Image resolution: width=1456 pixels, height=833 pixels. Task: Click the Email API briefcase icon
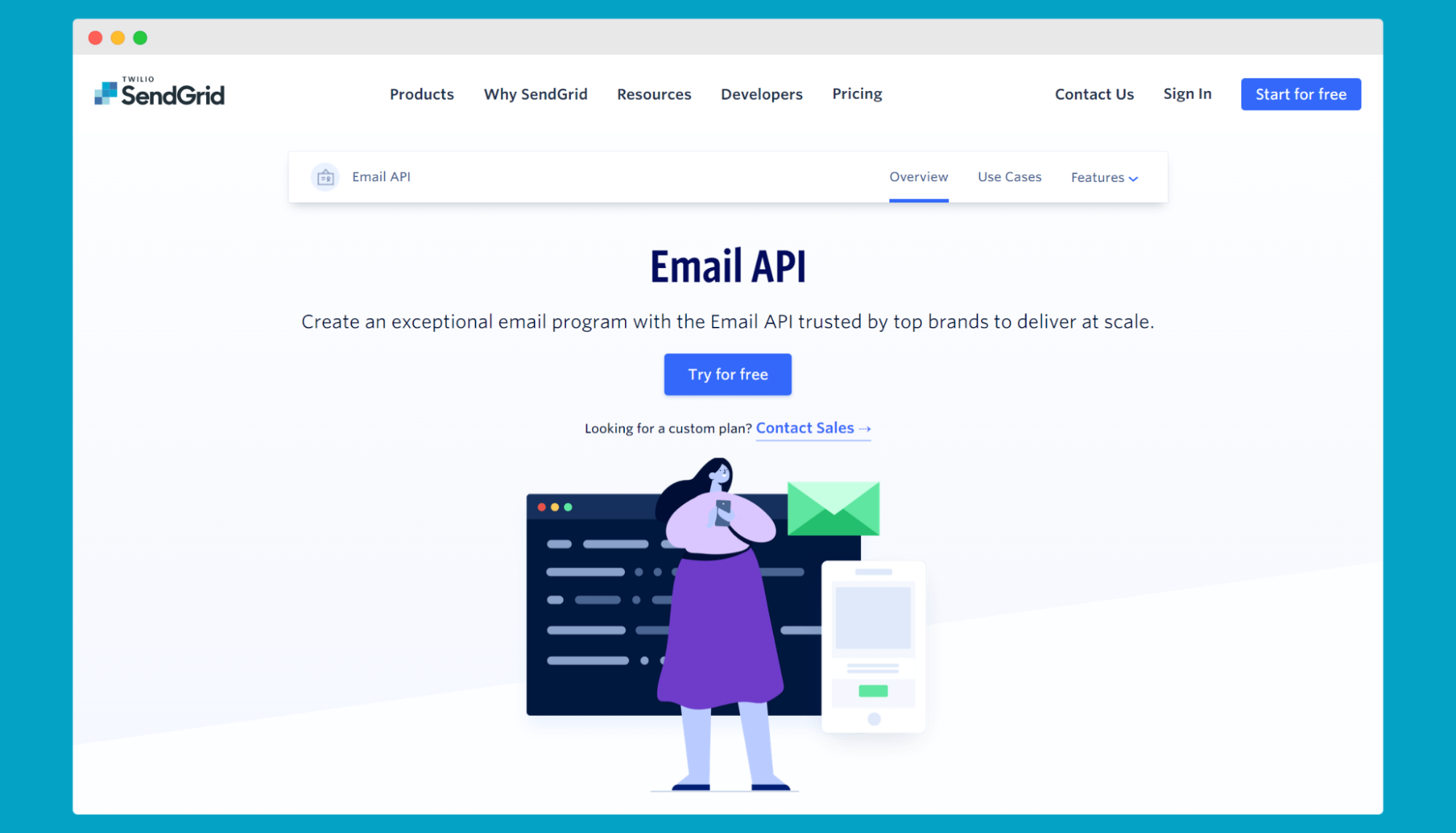[x=325, y=177]
